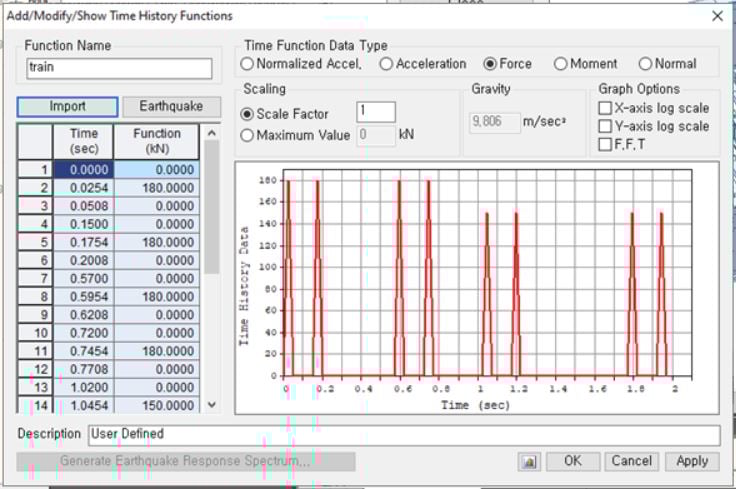This screenshot has height=489, width=736.
Task: Select row header 10 in the table
Action: [x=35, y=333]
